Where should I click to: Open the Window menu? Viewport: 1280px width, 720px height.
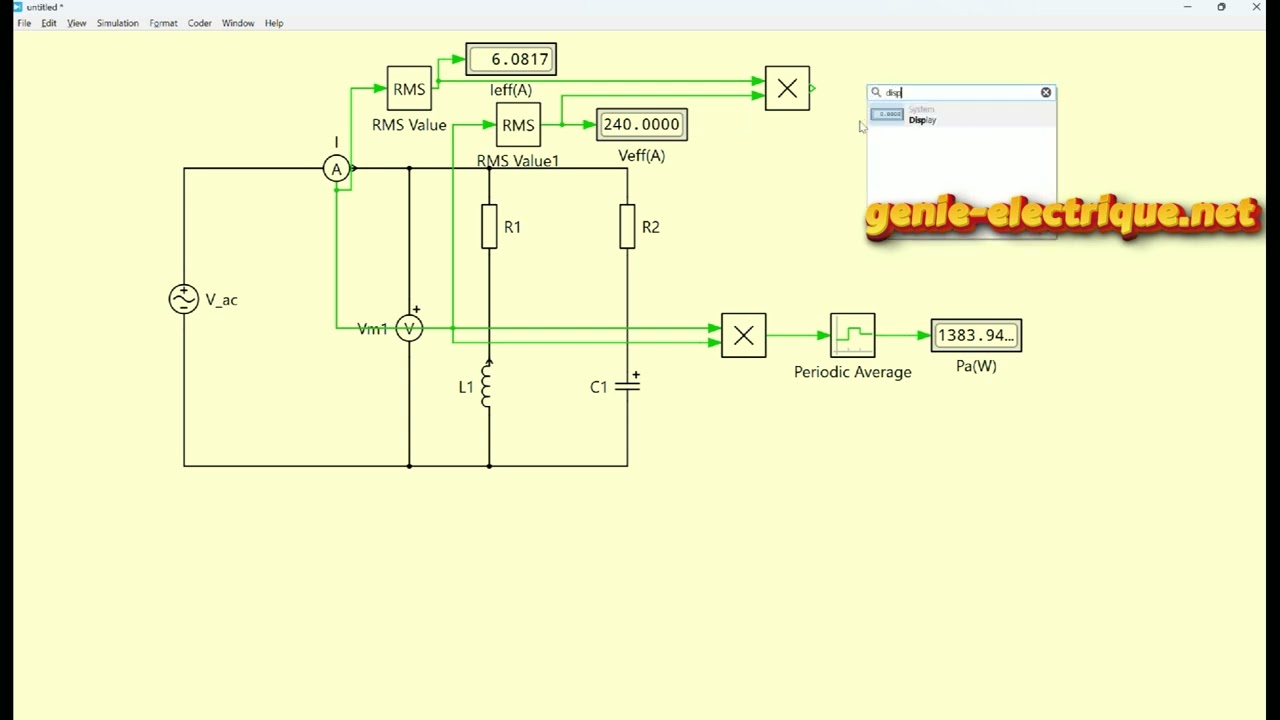tap(238, 23)
